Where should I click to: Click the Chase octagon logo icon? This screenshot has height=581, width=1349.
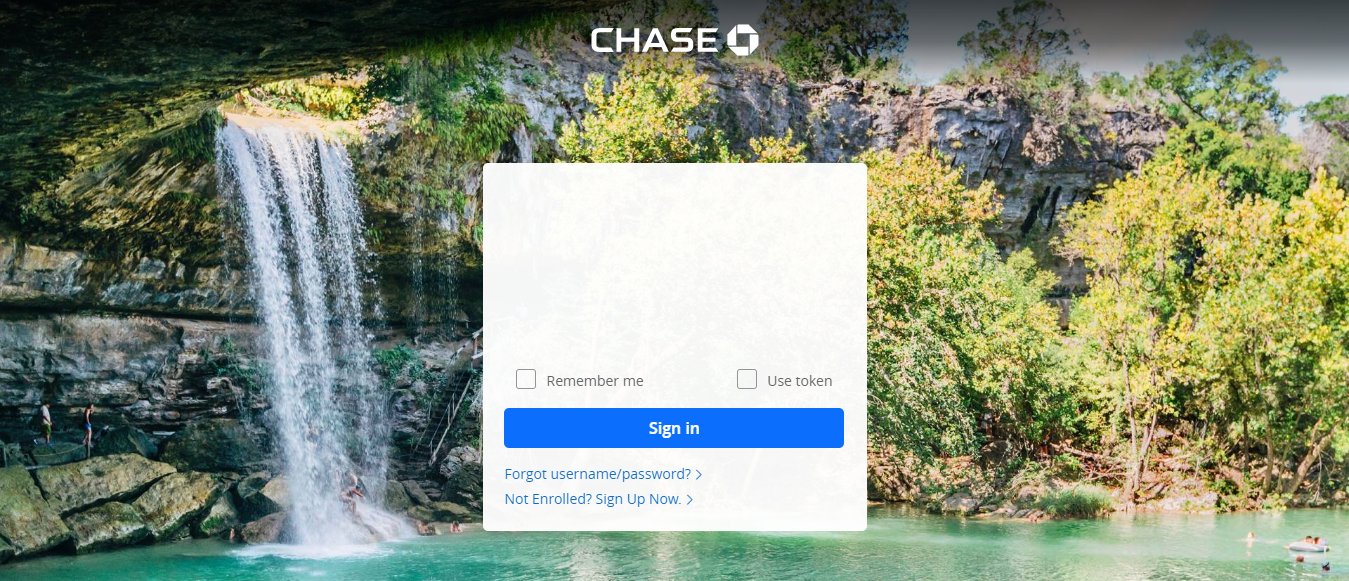tap(742, 40)
